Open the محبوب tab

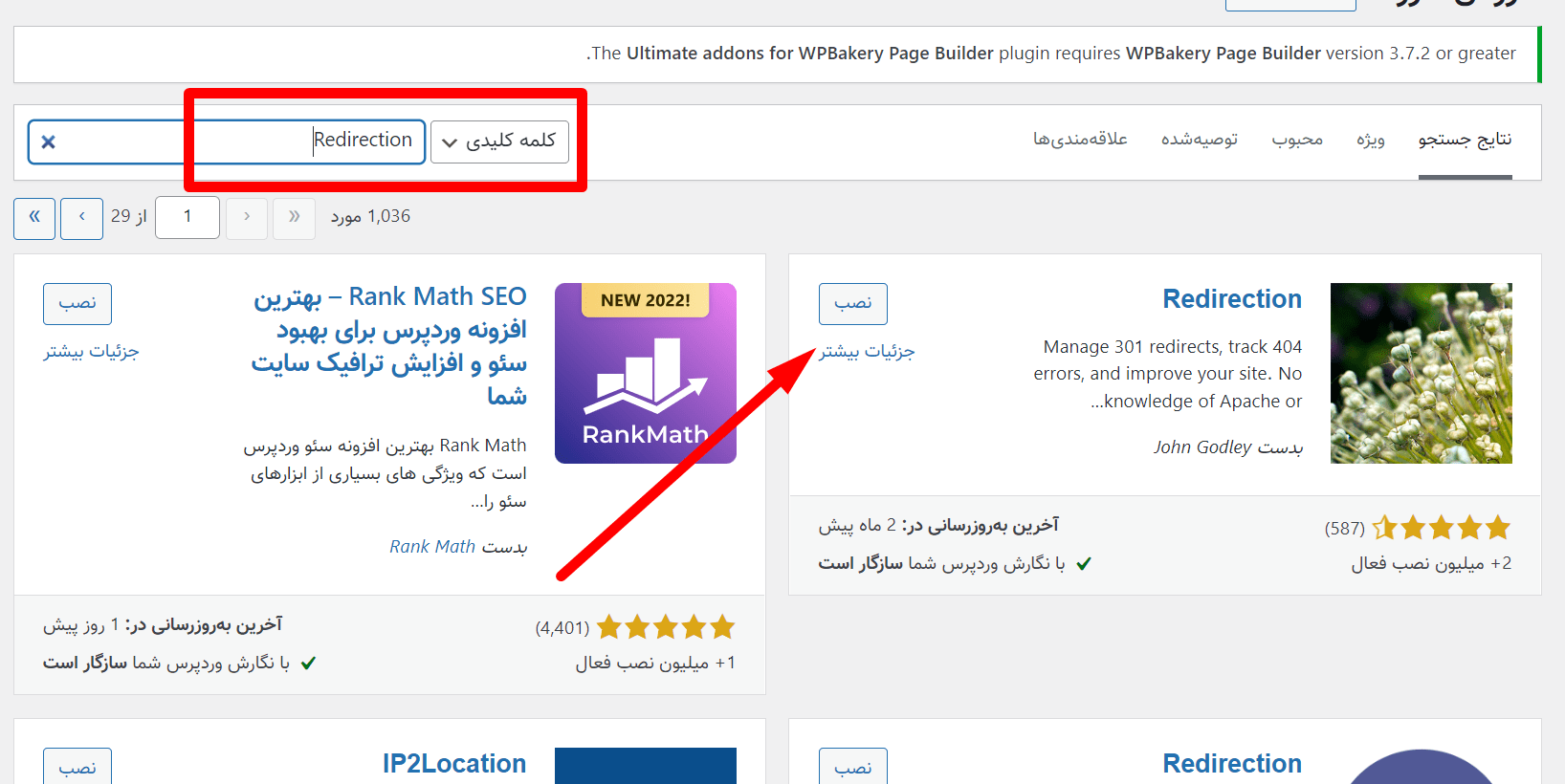click(x=1297, y=140)
